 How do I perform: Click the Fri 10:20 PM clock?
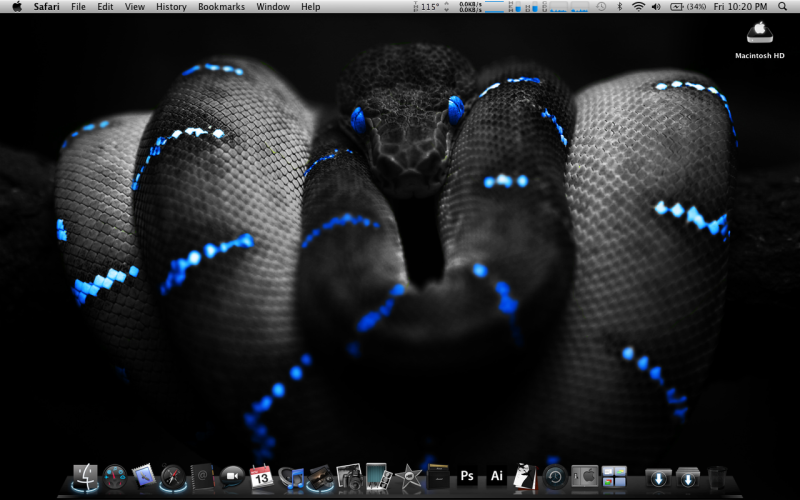click(x=740, y=7)
